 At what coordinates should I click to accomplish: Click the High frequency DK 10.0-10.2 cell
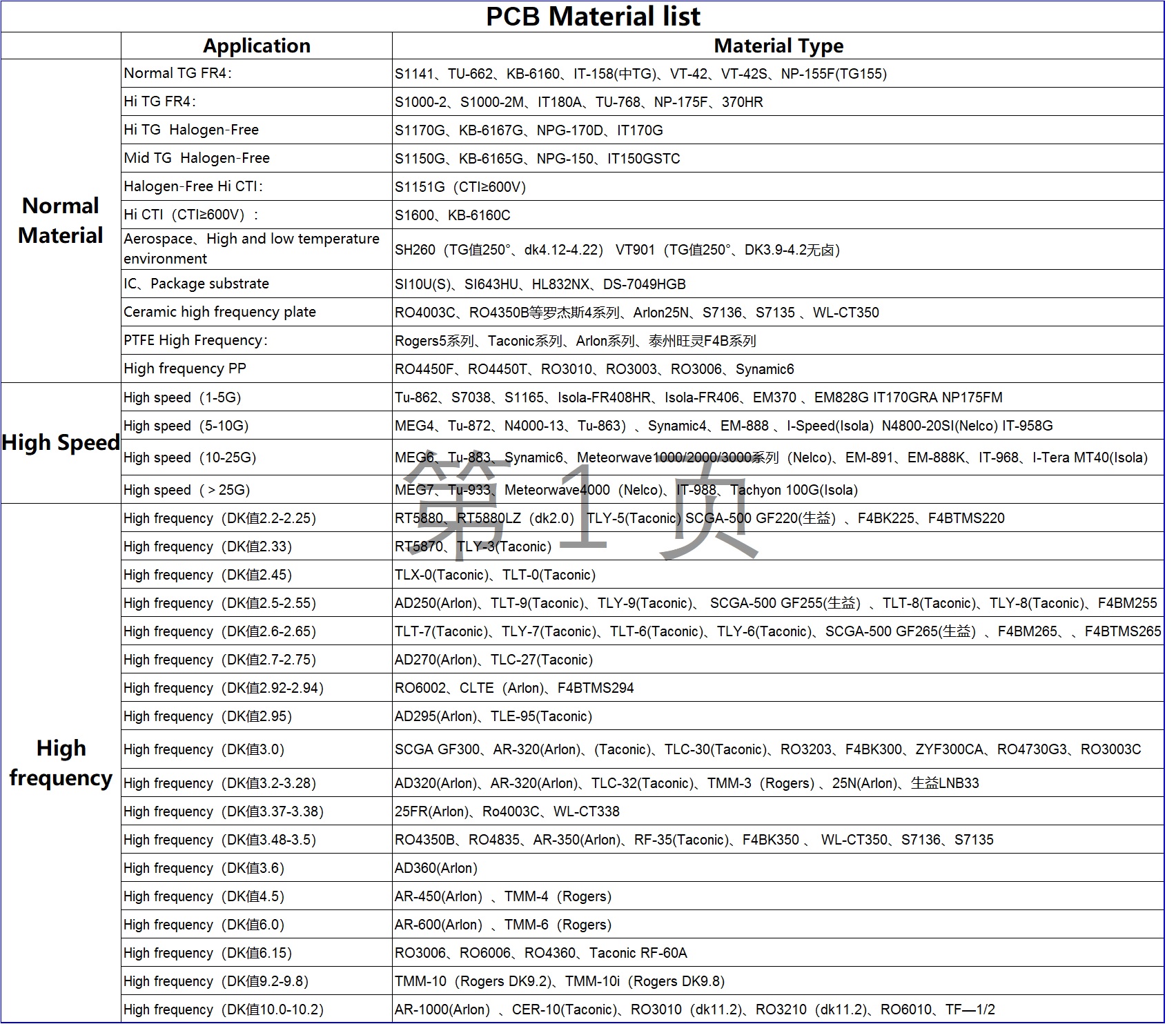pos(256,1010)
